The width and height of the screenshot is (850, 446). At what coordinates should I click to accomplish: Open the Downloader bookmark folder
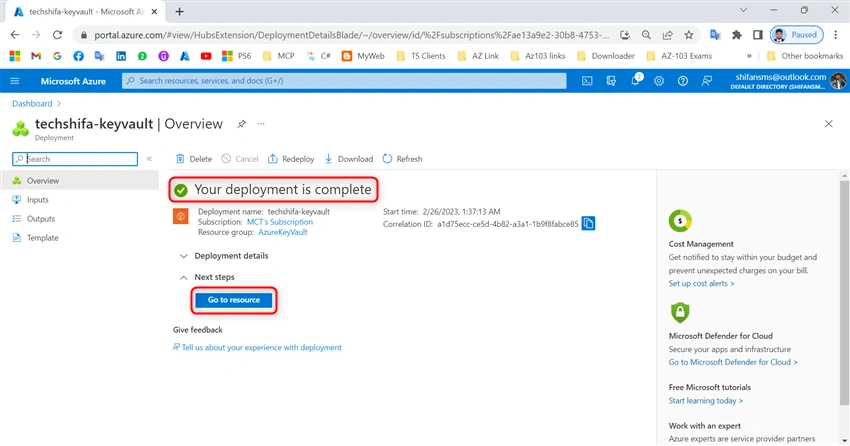click(606, 56)
